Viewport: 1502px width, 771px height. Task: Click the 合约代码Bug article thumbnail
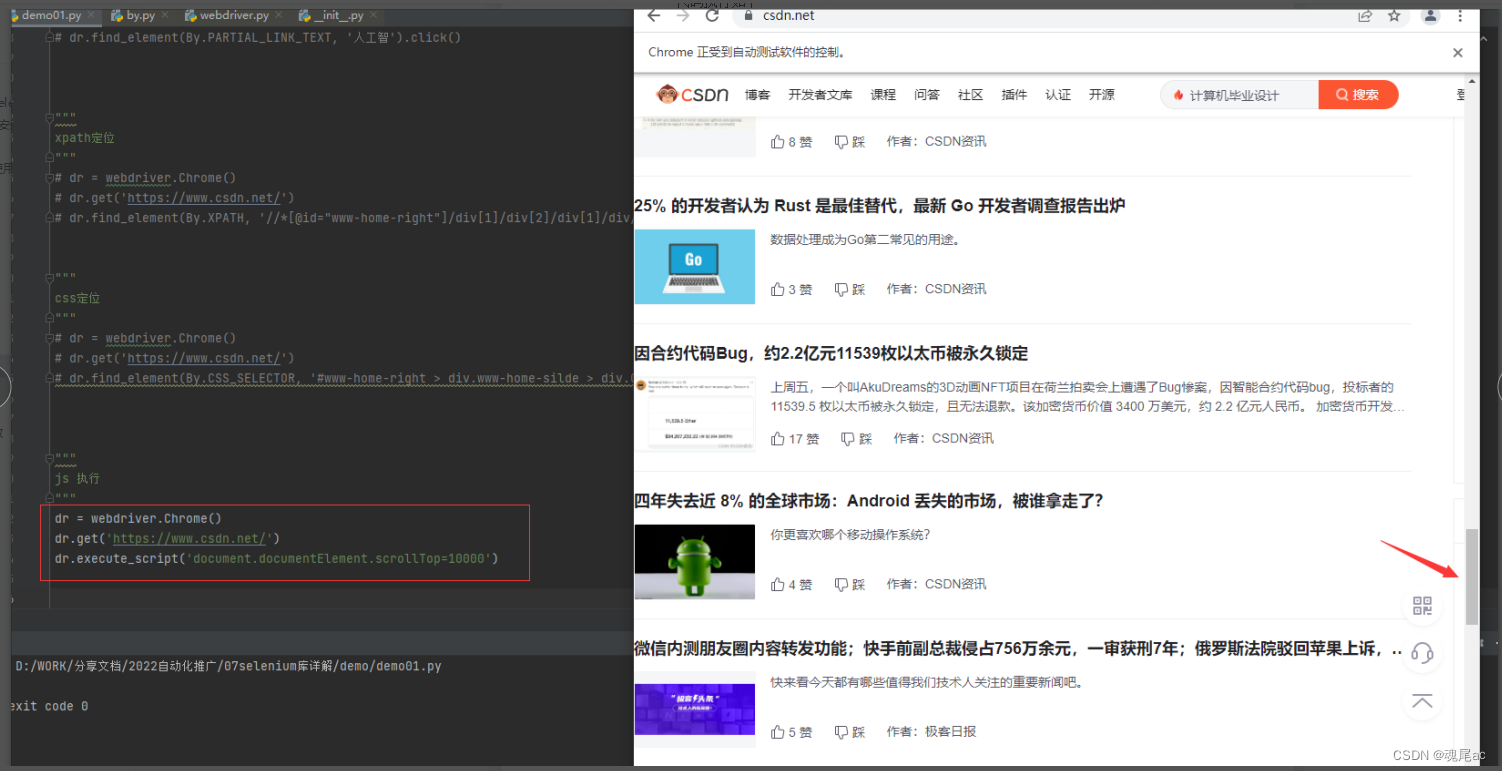[x=694, y=414]
